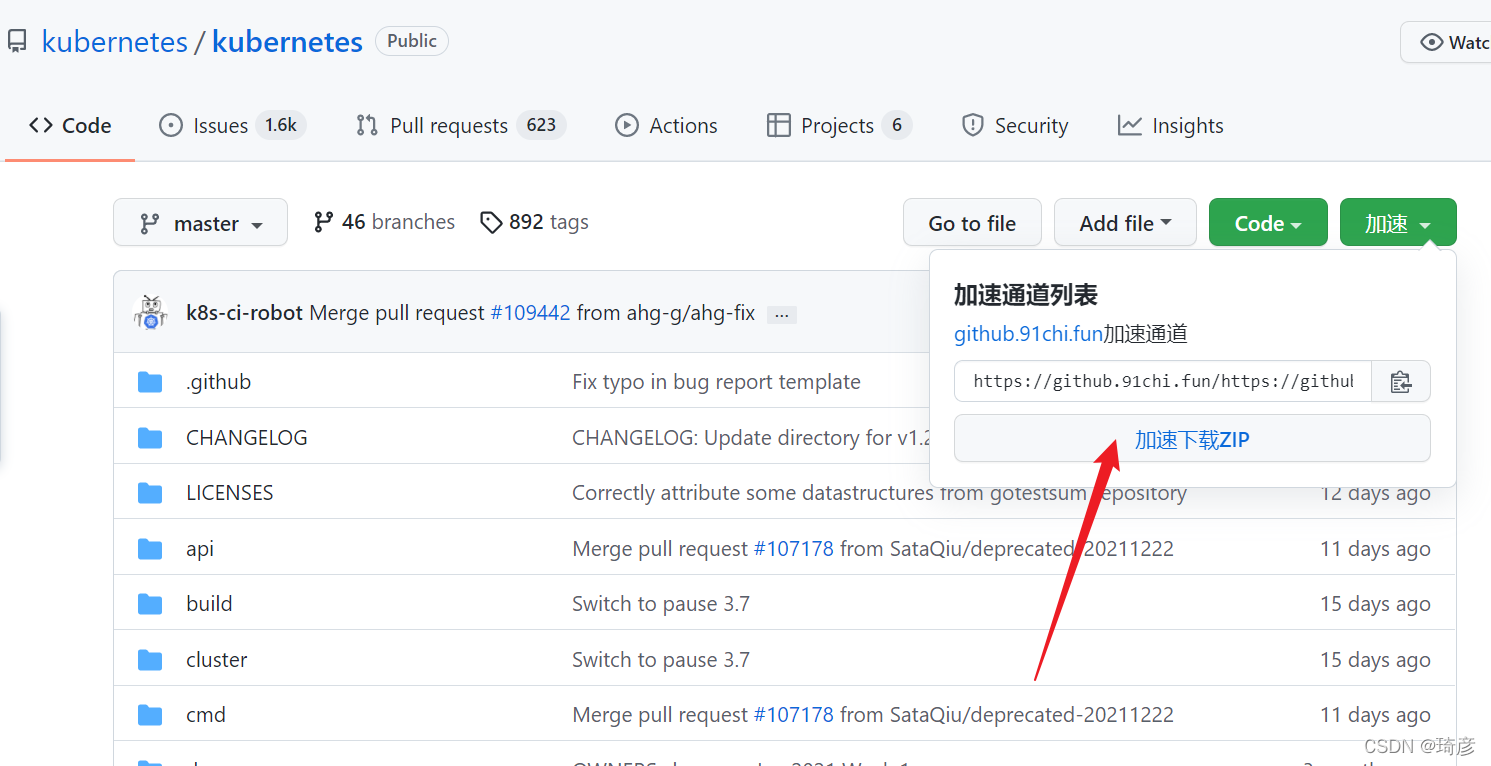Toggle the 加速 dropdown button
This screenshot has height=766, width=1491.
coord(1398,222)
